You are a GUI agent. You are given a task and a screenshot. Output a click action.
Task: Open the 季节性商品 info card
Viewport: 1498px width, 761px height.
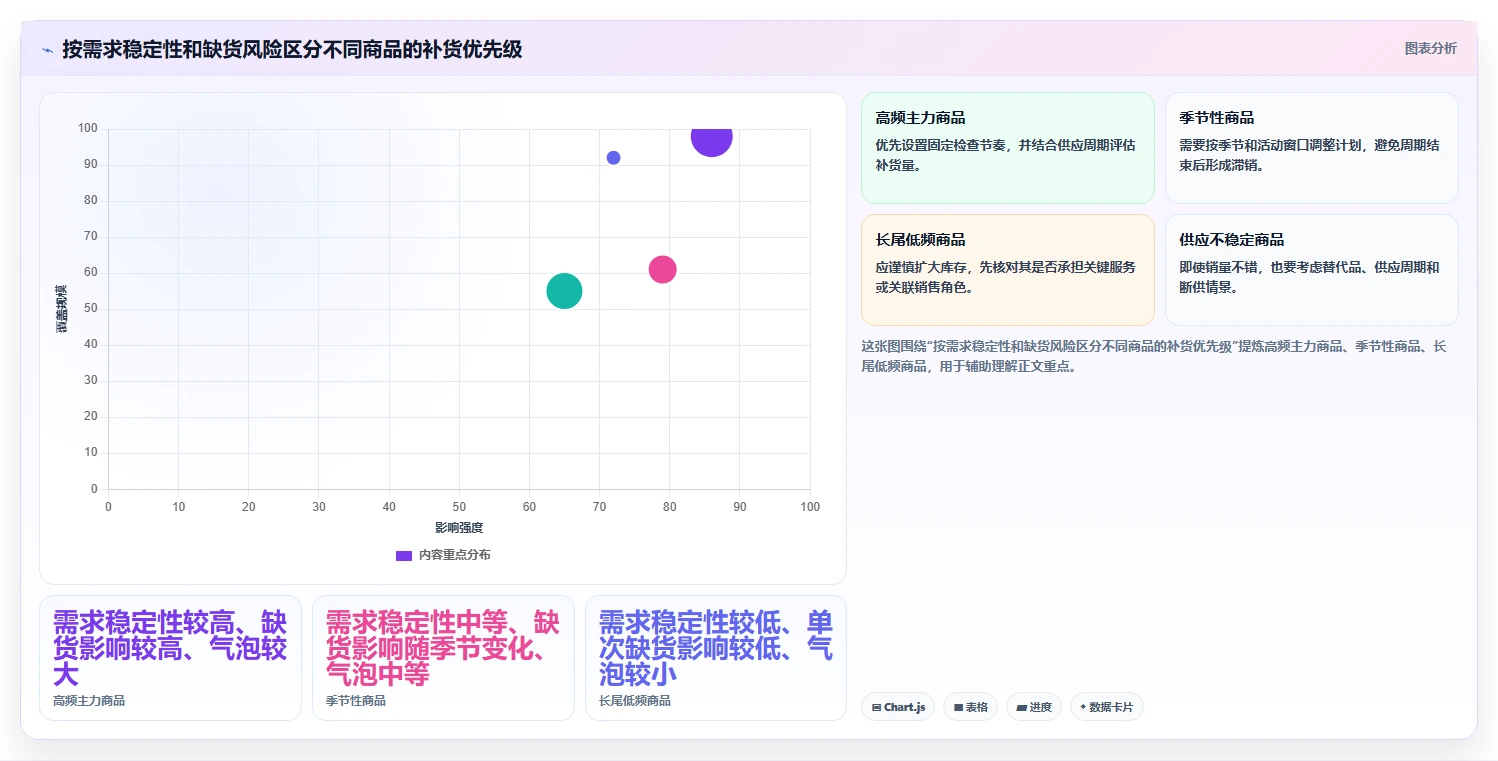click(x=1311, y=148)
